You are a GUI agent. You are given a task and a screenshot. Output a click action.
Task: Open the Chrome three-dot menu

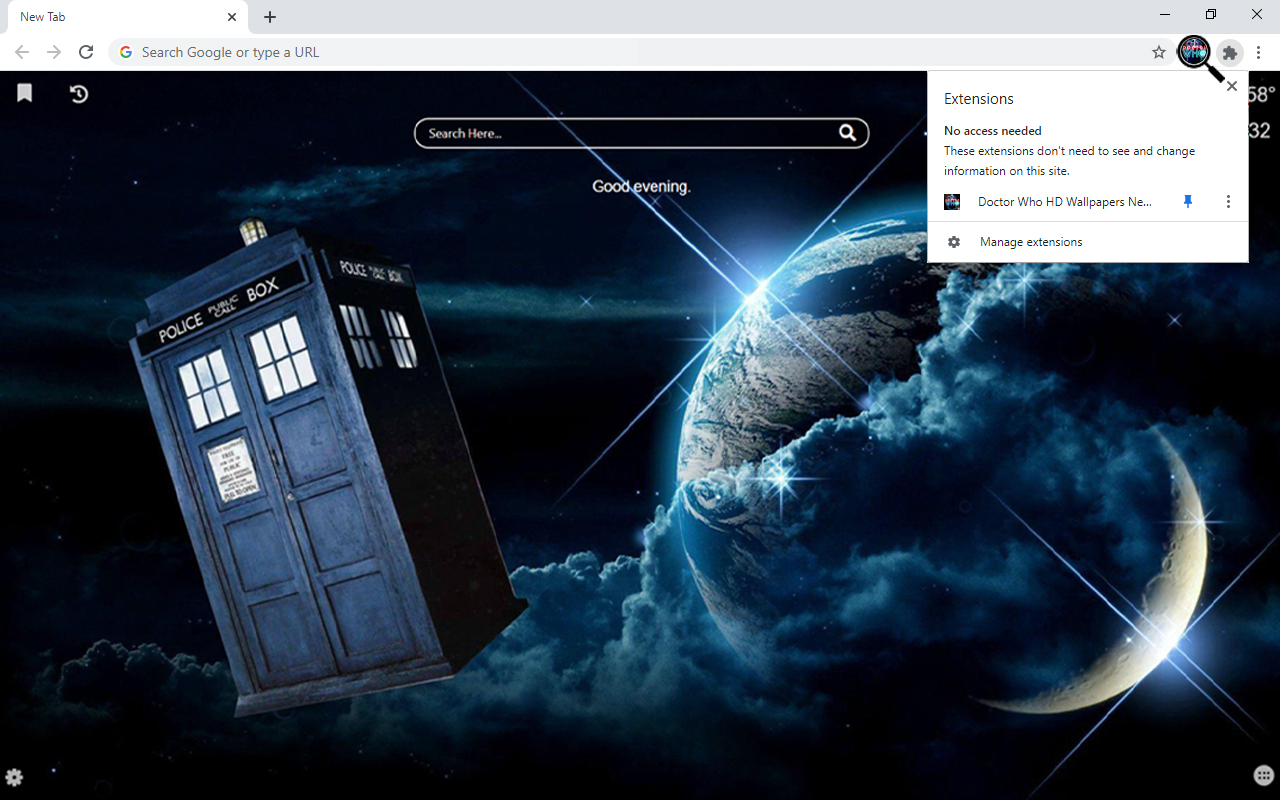tap(1259, 52)
